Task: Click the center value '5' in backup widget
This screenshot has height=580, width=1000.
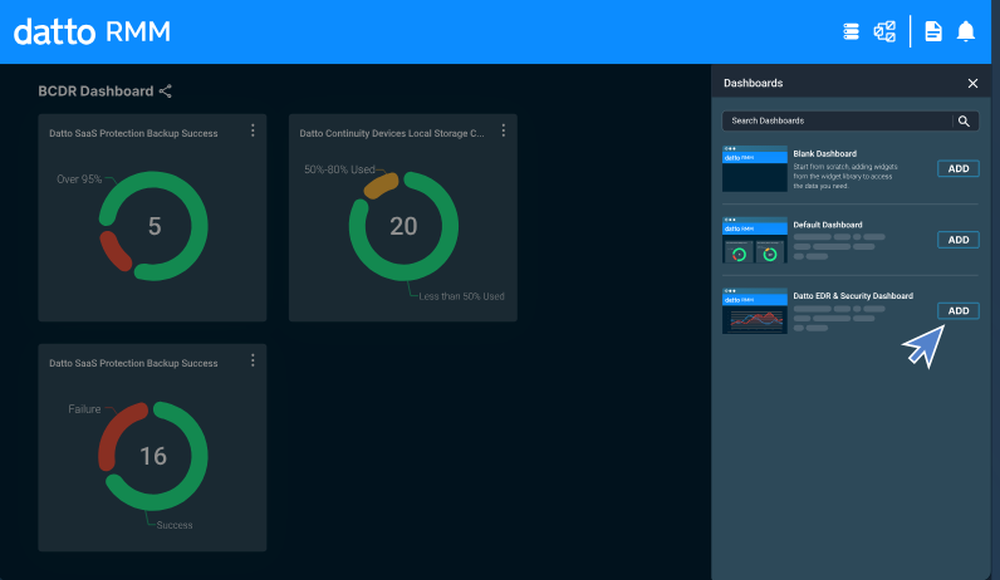Action: click(x=154, y=226)
